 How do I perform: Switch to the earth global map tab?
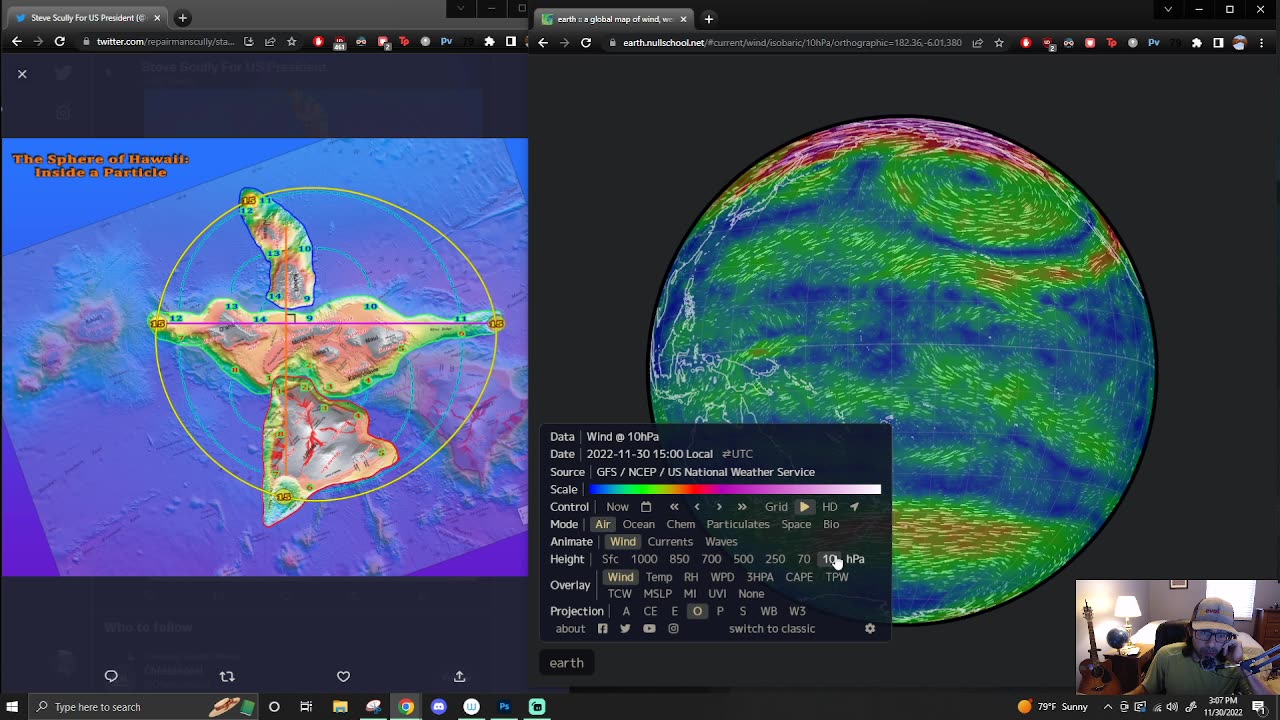pyautogui.click(x=615, y=19)
